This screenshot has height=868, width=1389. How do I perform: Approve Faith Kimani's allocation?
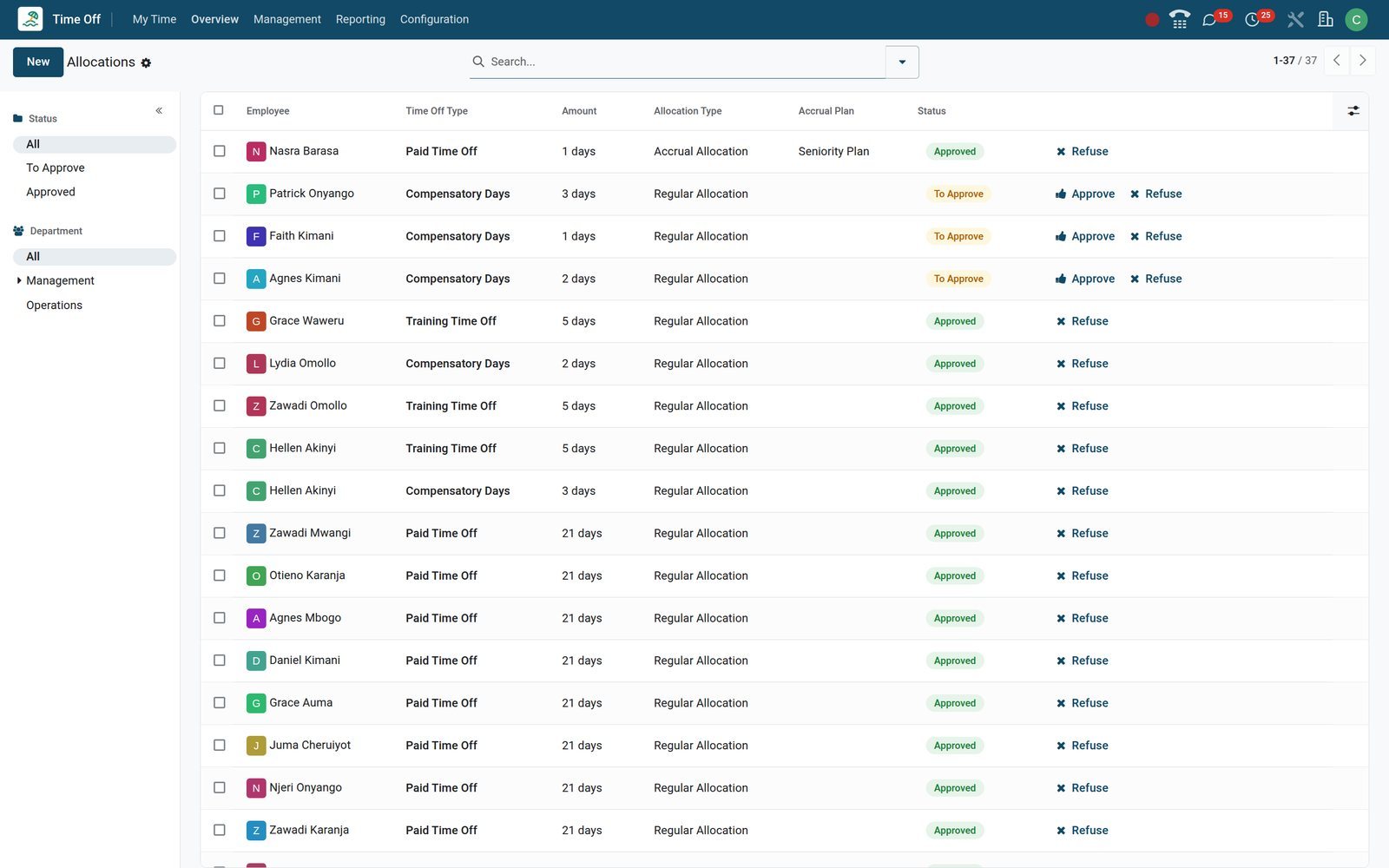[x=1085, y=236]
